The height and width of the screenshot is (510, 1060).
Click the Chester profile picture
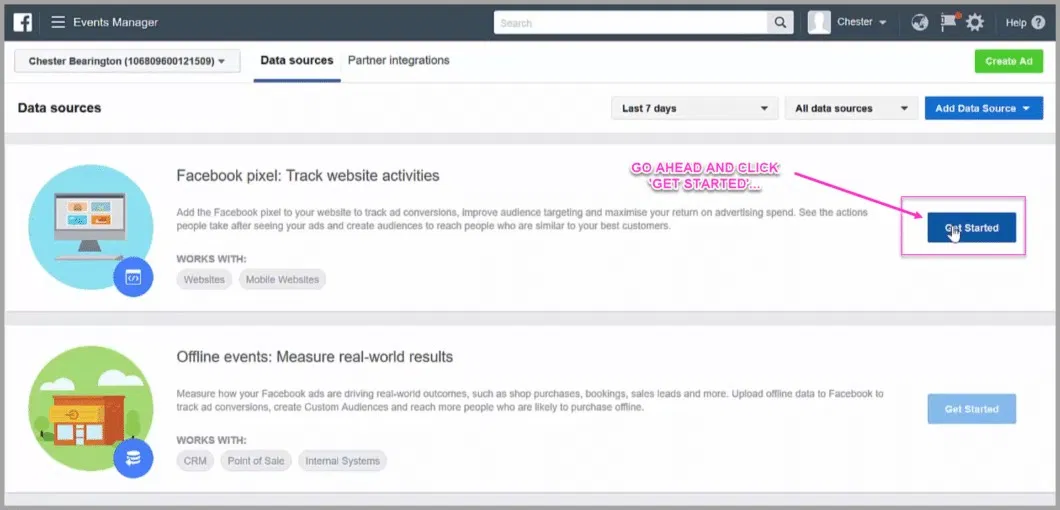(819, 22)
